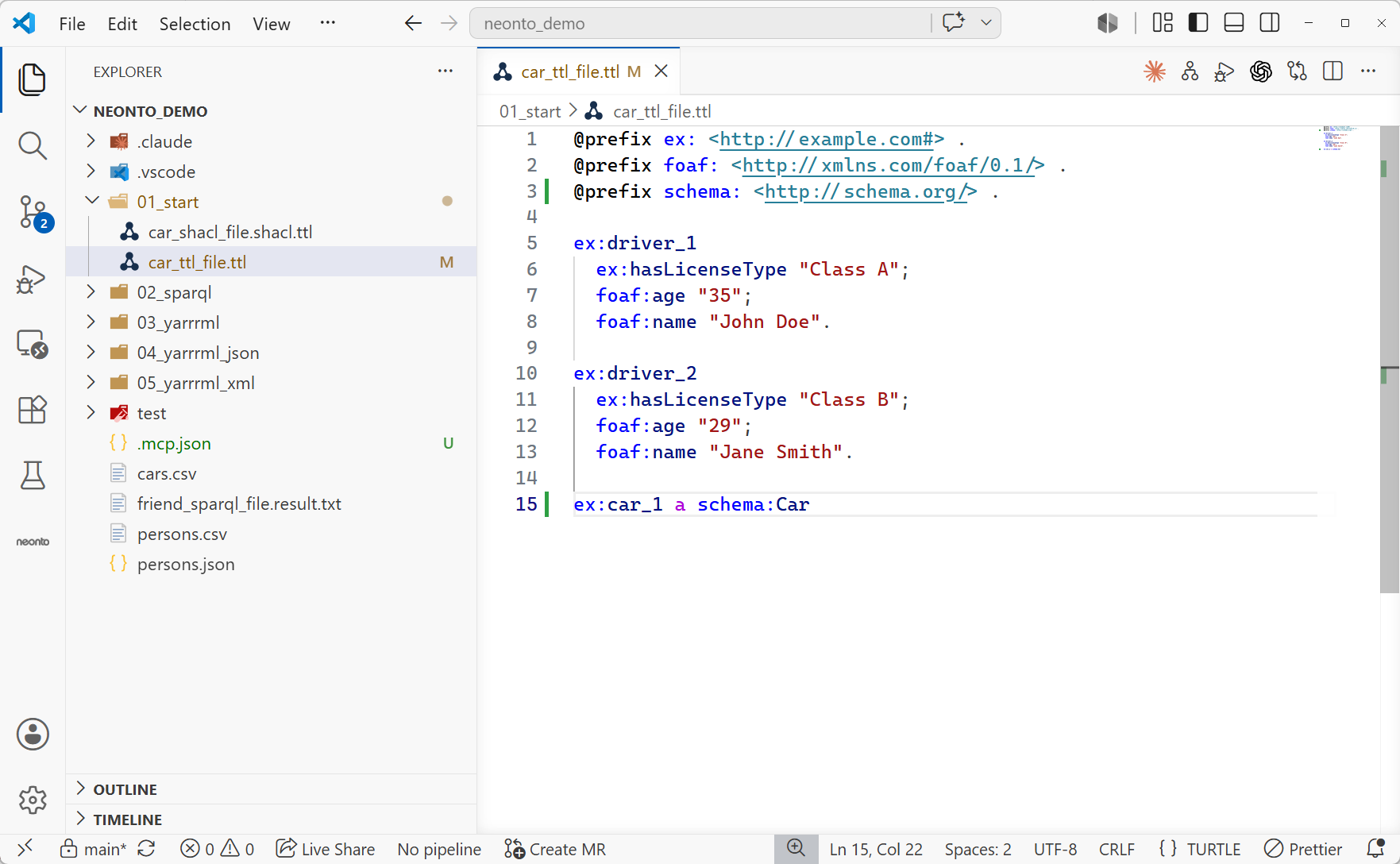The width and height of the screenshot is (1400, 864).
Task: Open the Accounts menu
Action: pos(33,735)
